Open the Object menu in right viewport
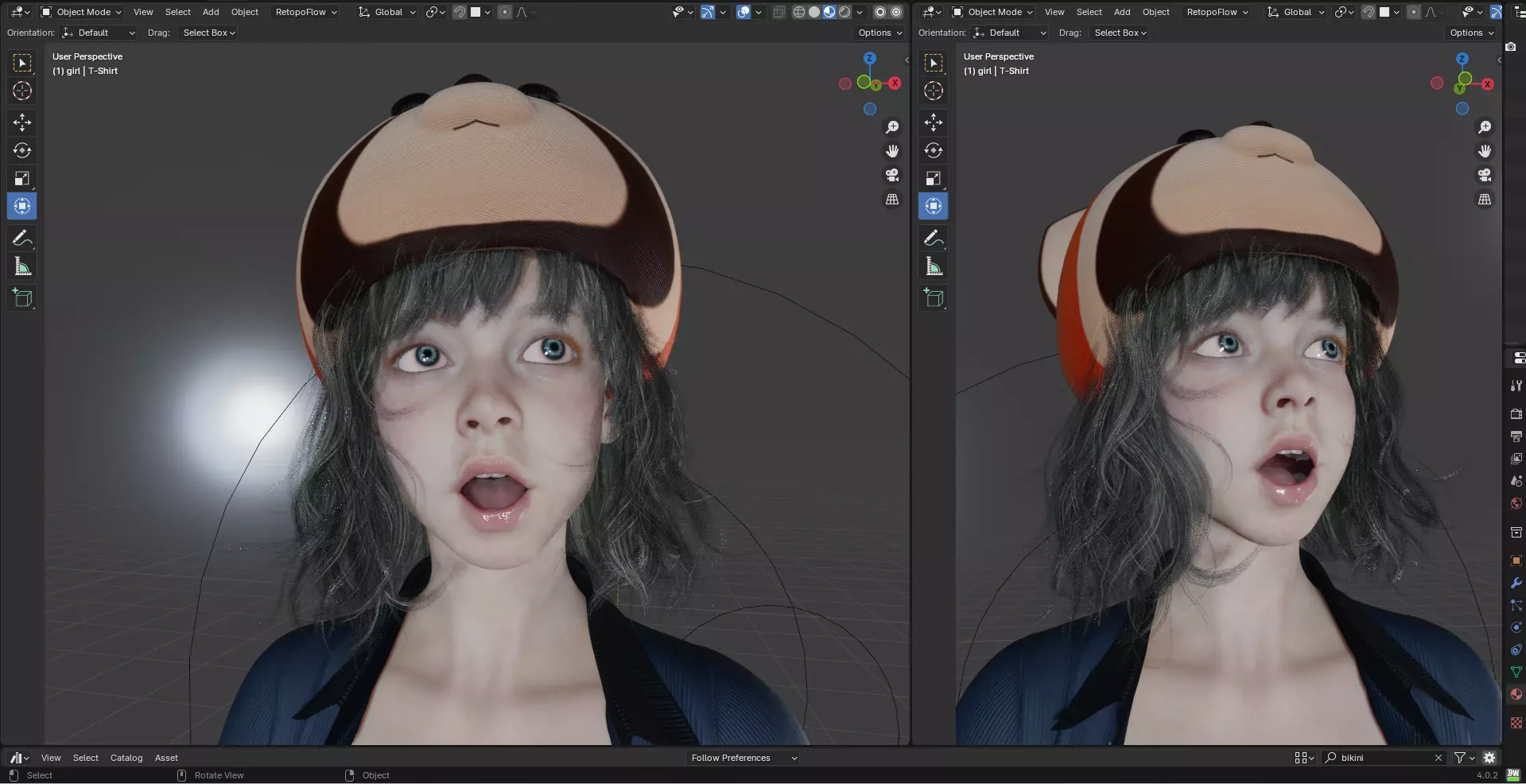The width and height of the screenshot is (1526, 784). coord(1156,12)
